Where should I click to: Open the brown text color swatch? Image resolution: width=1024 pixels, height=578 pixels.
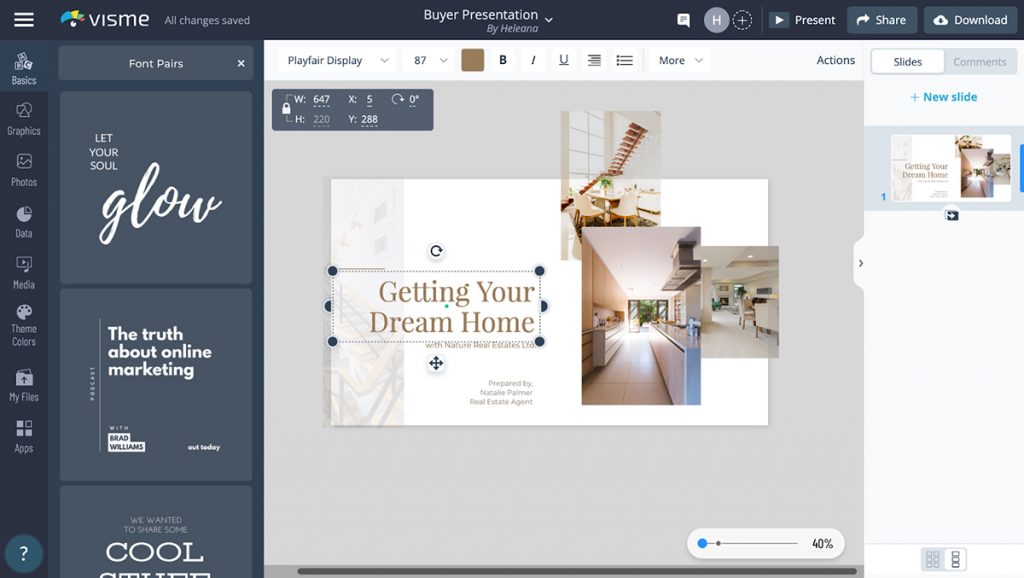(x=472, y=60)
